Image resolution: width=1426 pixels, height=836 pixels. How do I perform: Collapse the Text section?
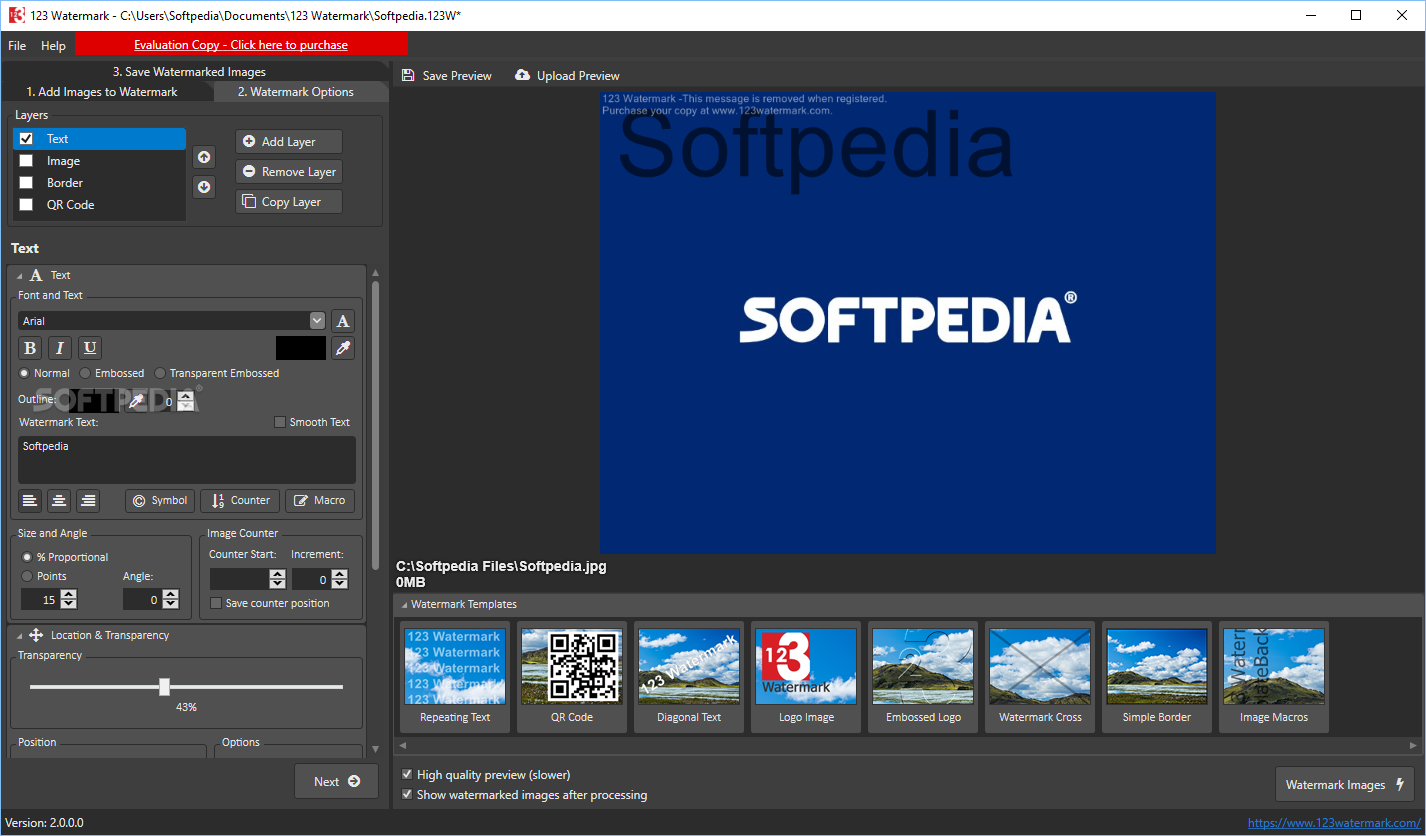[20, 275]
